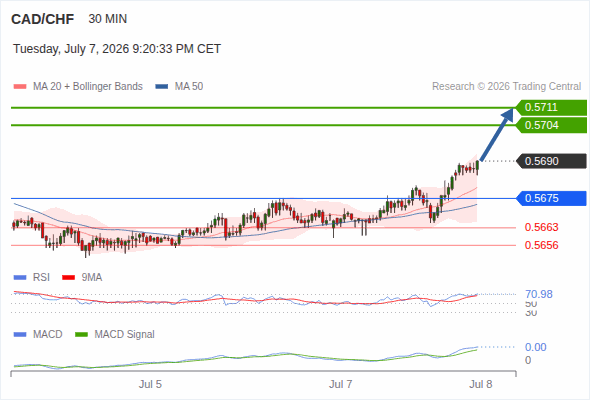The width and height of the screenshot is (590, 400).
Task: Select the 0.5690 current price tag
Action: (x=551, y=161)
